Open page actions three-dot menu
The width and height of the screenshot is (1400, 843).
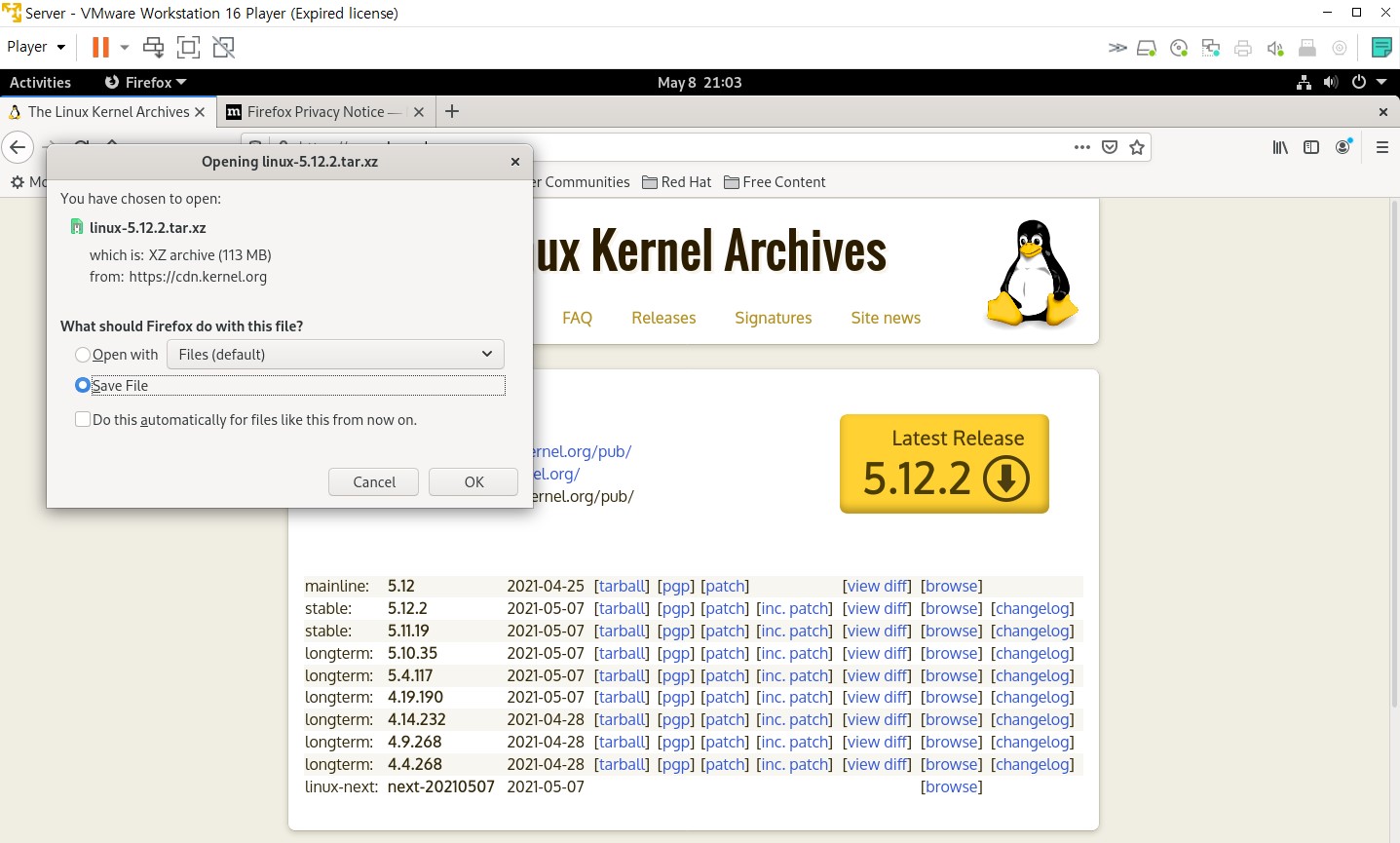pos(1081,147)
